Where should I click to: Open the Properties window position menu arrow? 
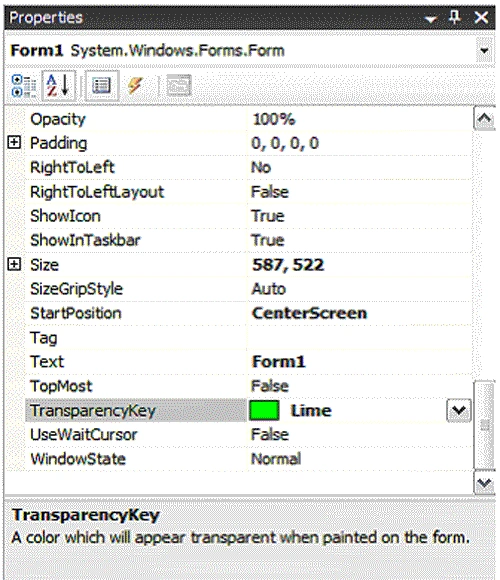431,18
